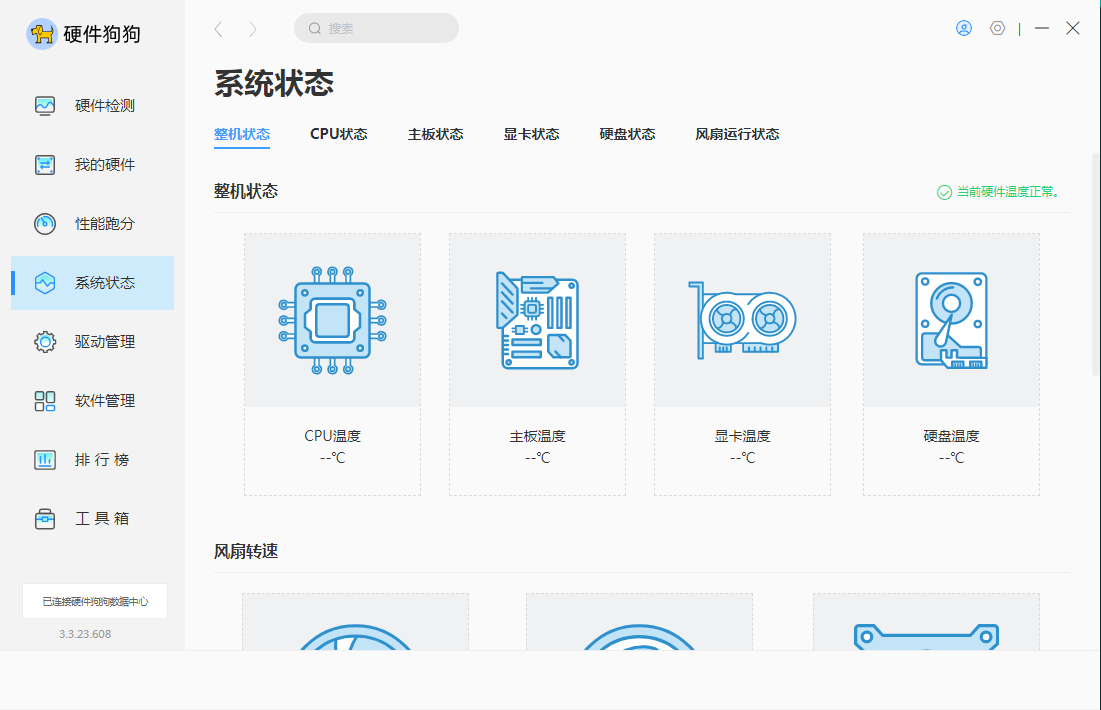Screen dimensions: 1101x710
Task: Select the 我的硬件 sidebar icon
Action: 45,165
